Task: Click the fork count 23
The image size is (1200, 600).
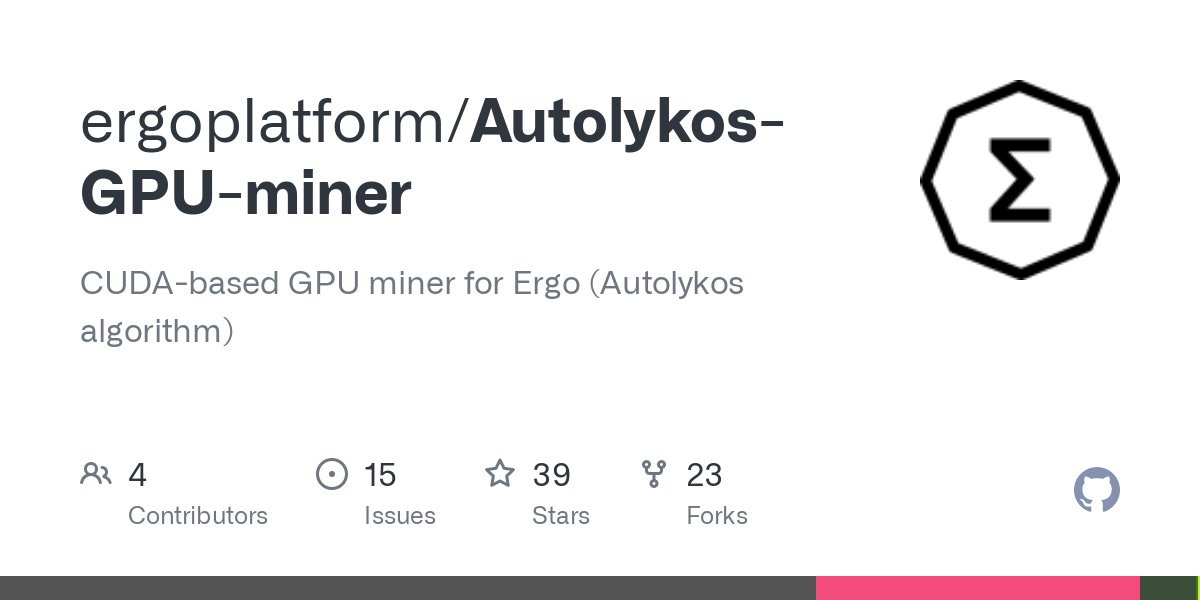Action: [704, 475]
